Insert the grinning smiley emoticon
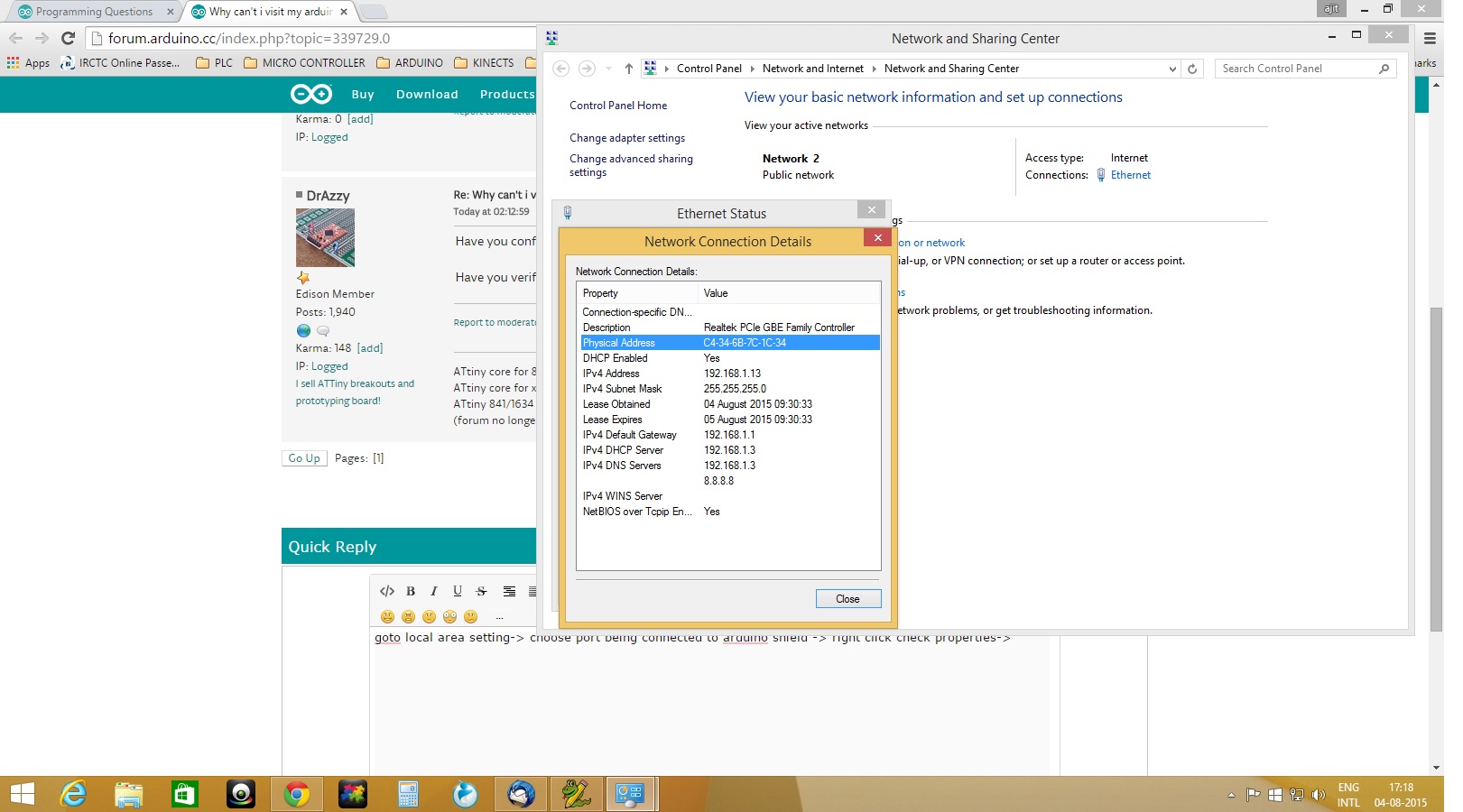This screenshot has height=812, width=1463. pos(387,616)
